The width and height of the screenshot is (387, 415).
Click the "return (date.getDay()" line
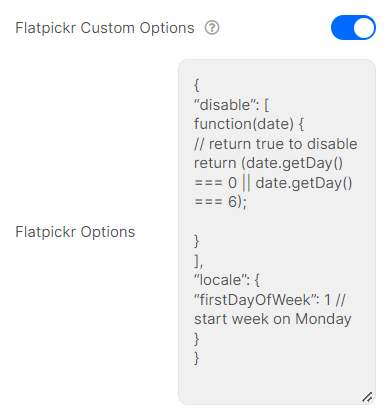(x=268, y=163)
